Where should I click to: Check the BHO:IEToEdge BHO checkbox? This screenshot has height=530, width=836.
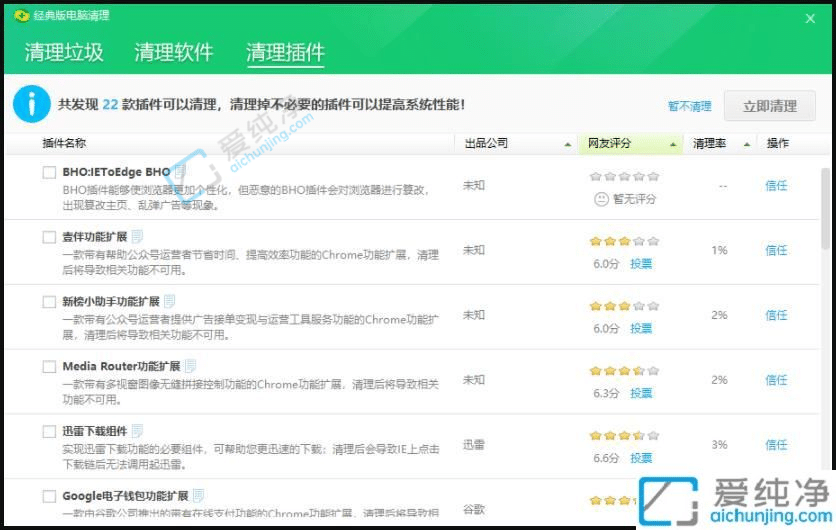(x=49, y=172)
